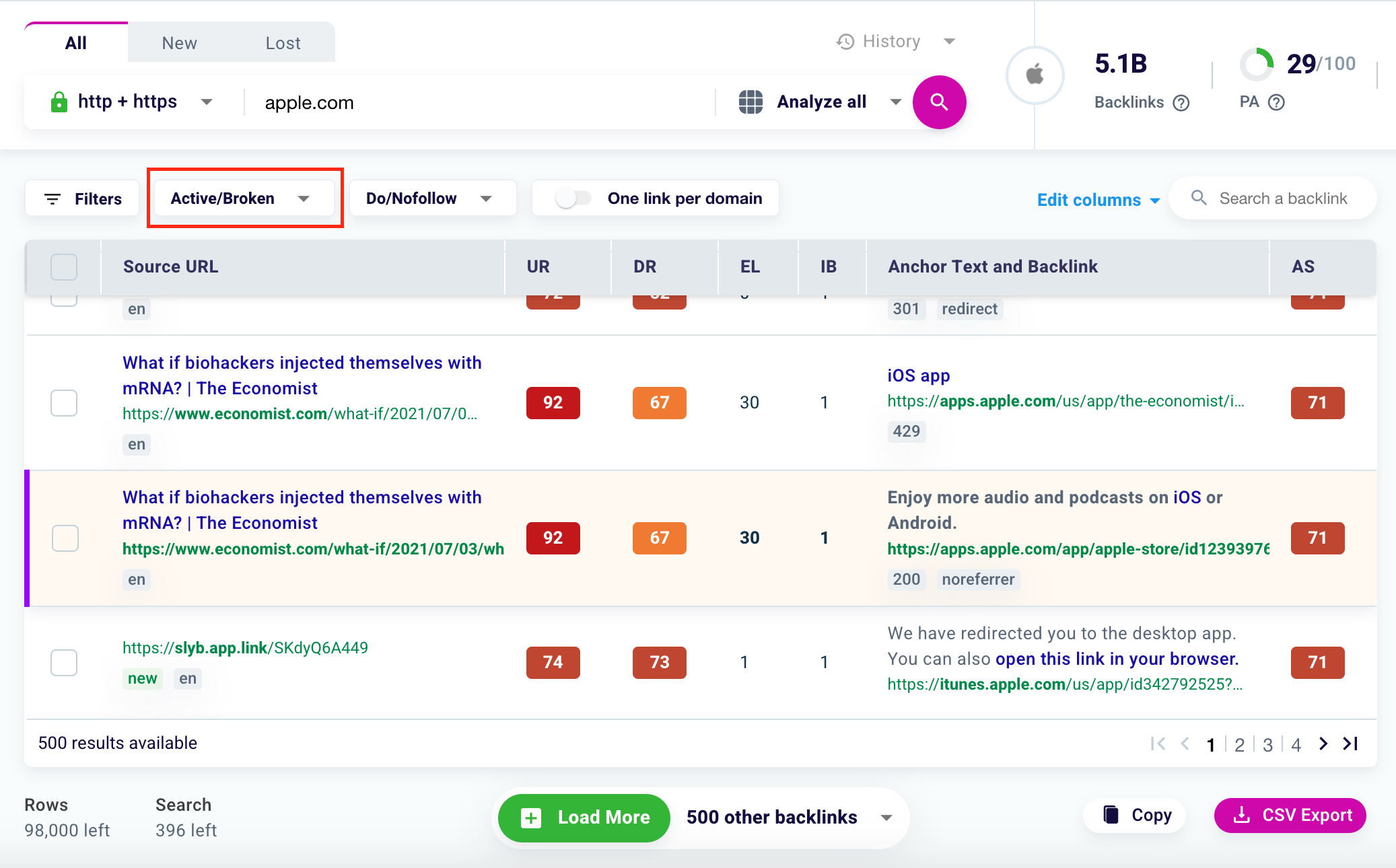Click the magenta search magnifier button
The height and width of the screenshot is (868, 1396).
[939, 102]
